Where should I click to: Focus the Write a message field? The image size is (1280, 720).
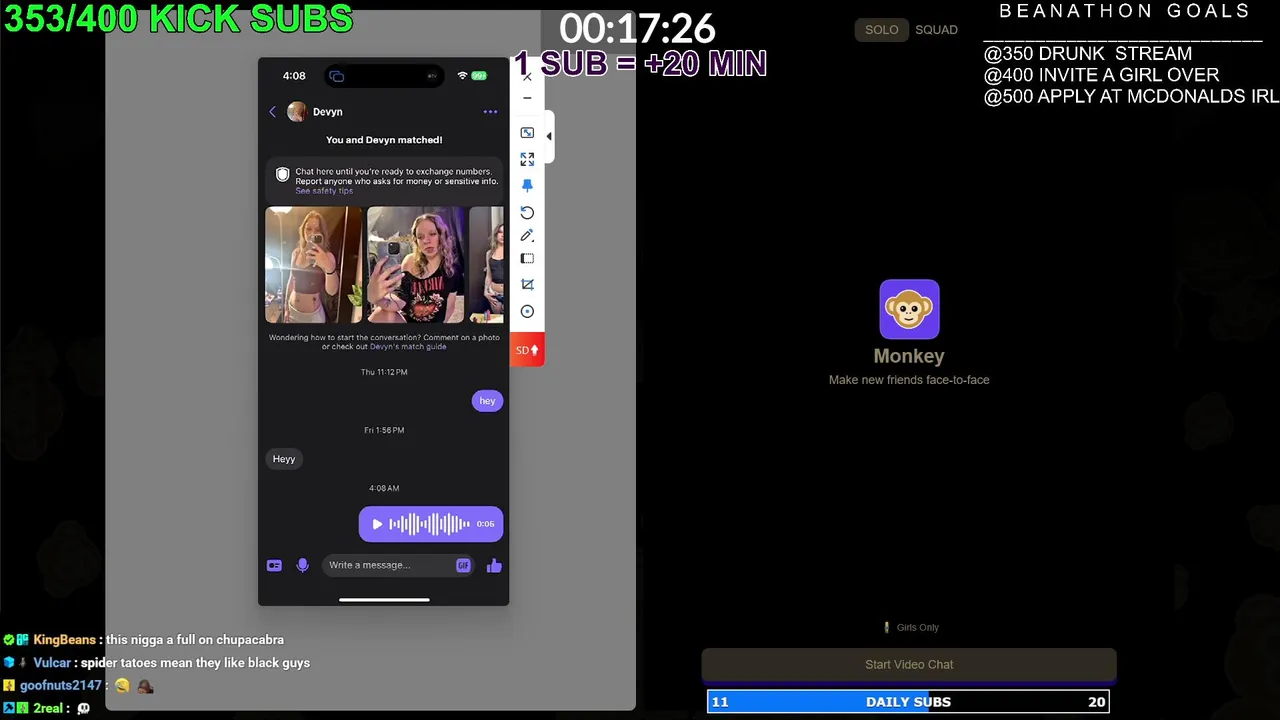point(390,565)
